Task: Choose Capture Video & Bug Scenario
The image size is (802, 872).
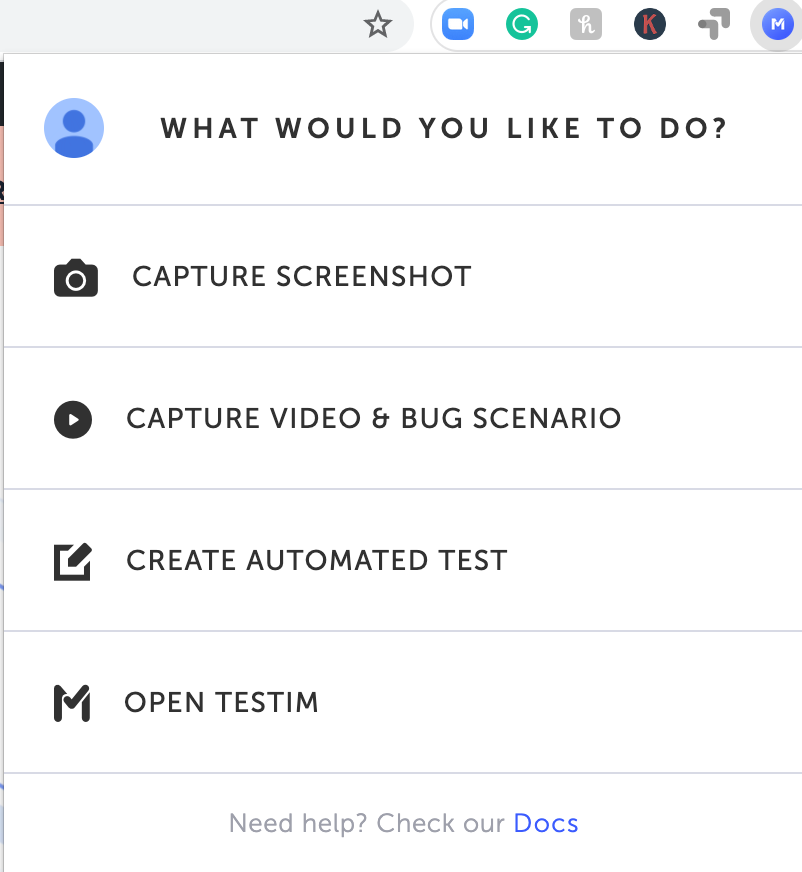Action: [374, 419]
